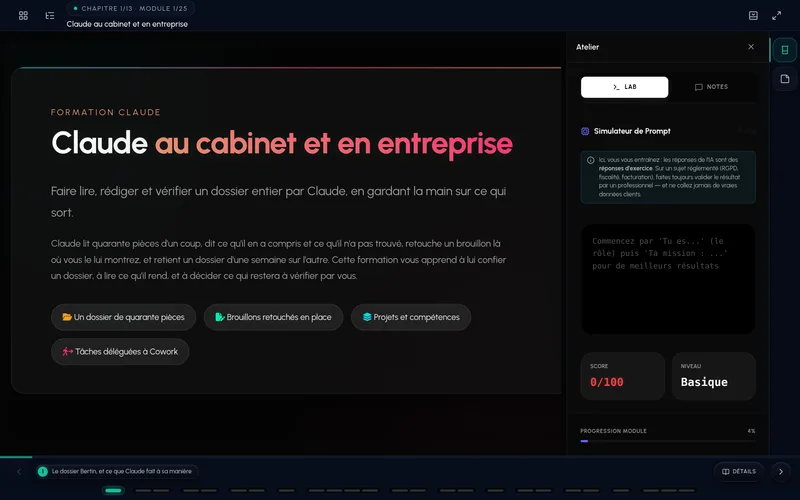Click the 'Projets et compétences' chip
800x500 pixels.
[x=411, y=317]
